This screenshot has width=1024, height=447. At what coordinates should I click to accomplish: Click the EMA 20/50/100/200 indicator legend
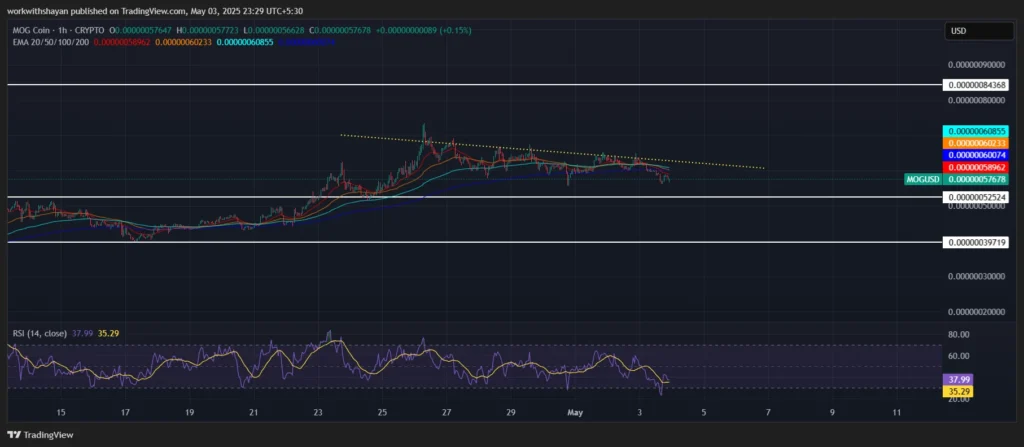pyautogui.click(x=51, y=42)
